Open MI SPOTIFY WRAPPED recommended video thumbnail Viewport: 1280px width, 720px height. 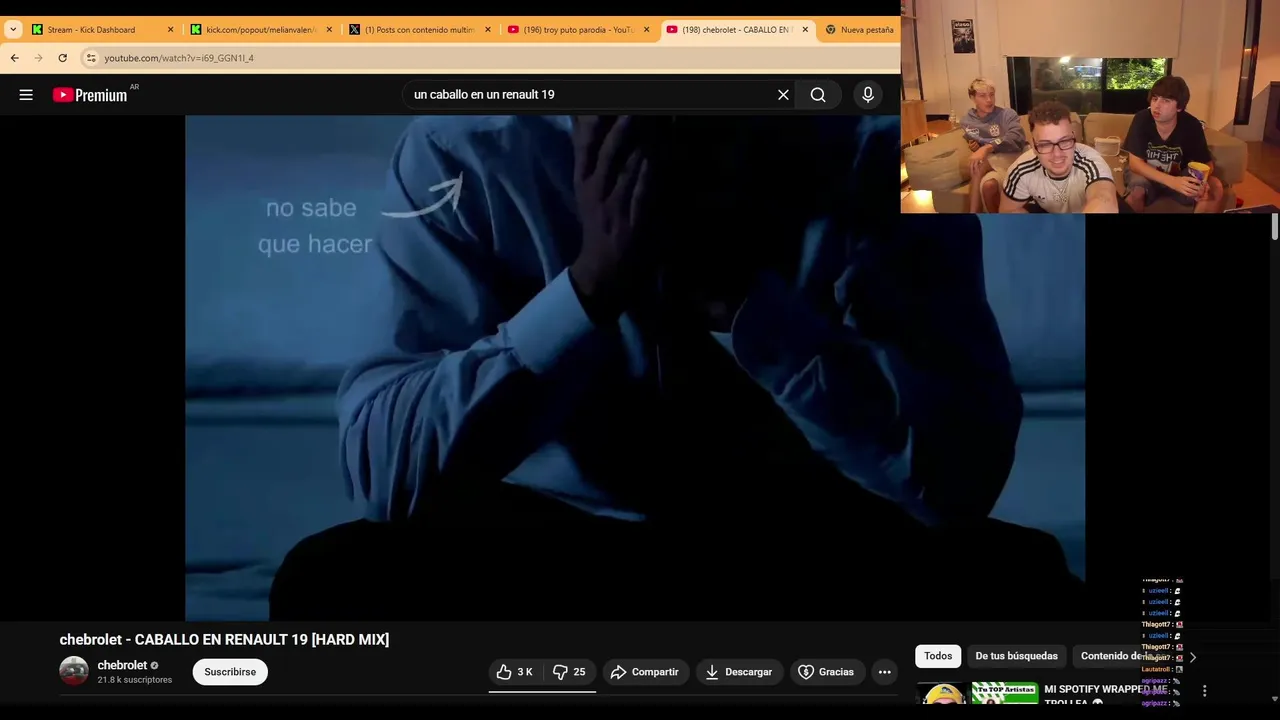click(x=978, y=694)
